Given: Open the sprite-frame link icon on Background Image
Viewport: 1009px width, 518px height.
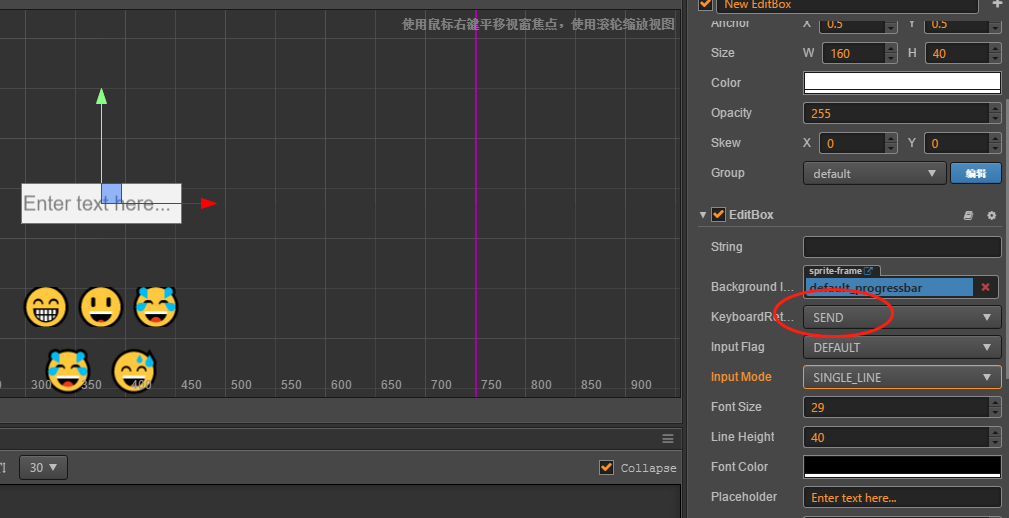Looking at the screenshot, I should click(868, 271).
